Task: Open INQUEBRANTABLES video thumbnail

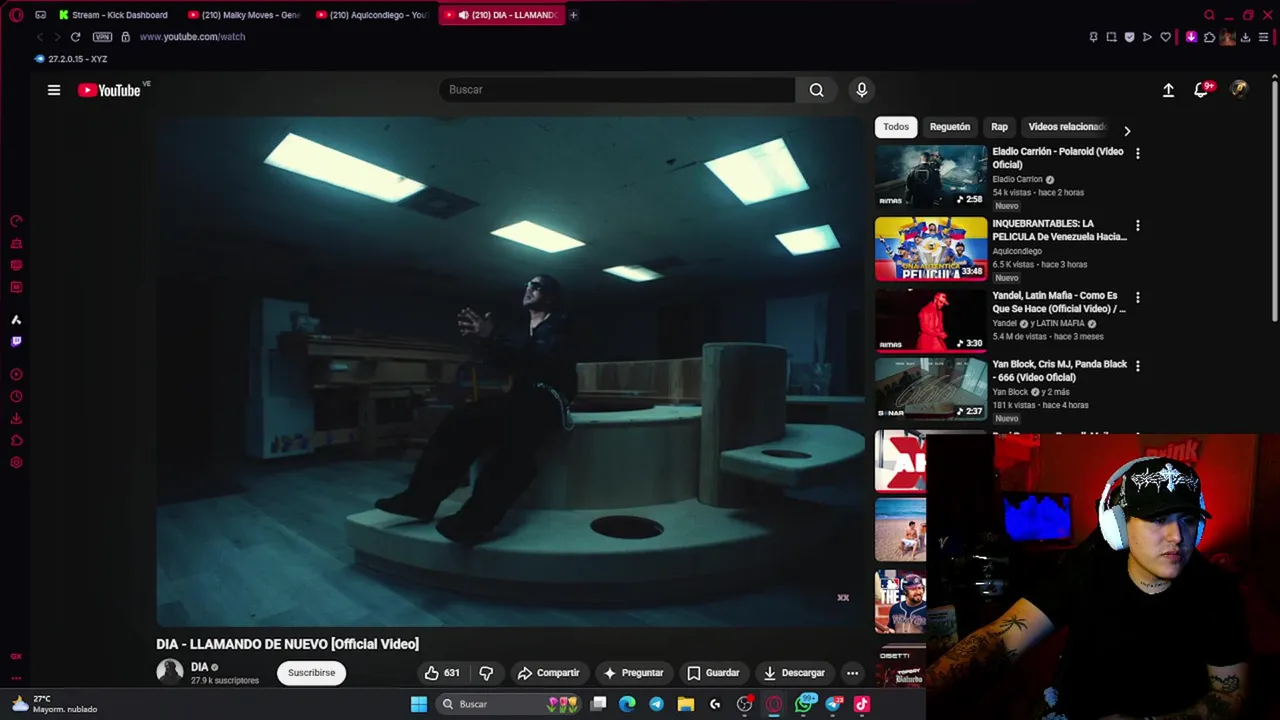Action: pos(931,249)
